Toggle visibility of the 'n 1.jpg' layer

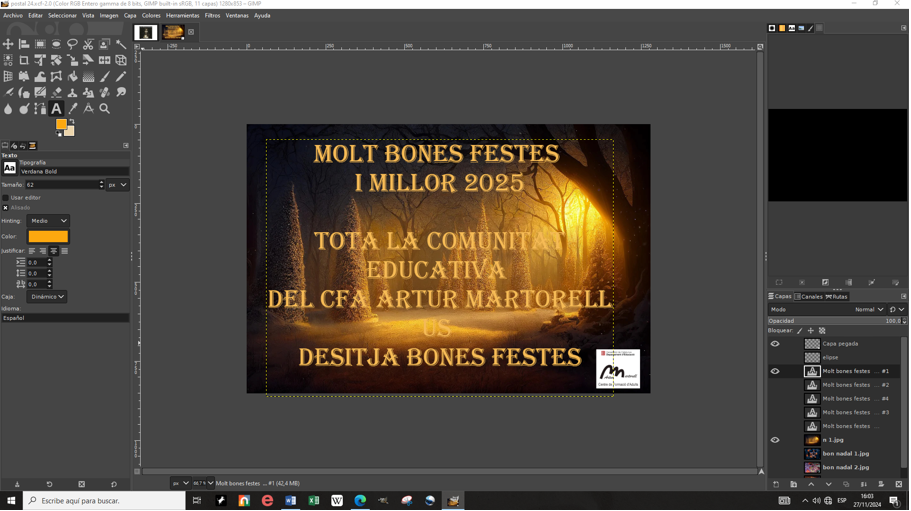click(775, 440)
